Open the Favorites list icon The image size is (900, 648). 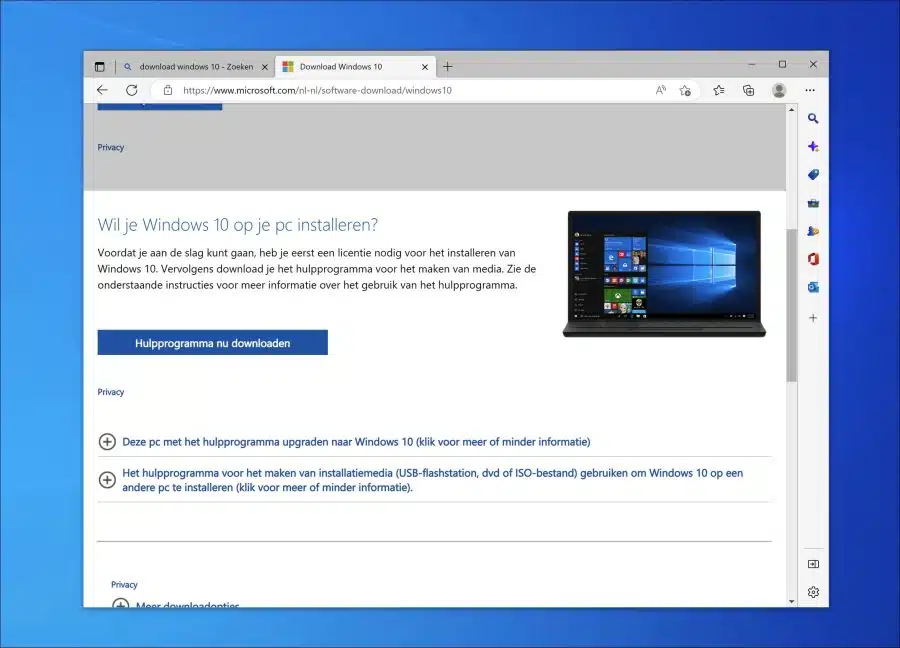tap(719, 90)
